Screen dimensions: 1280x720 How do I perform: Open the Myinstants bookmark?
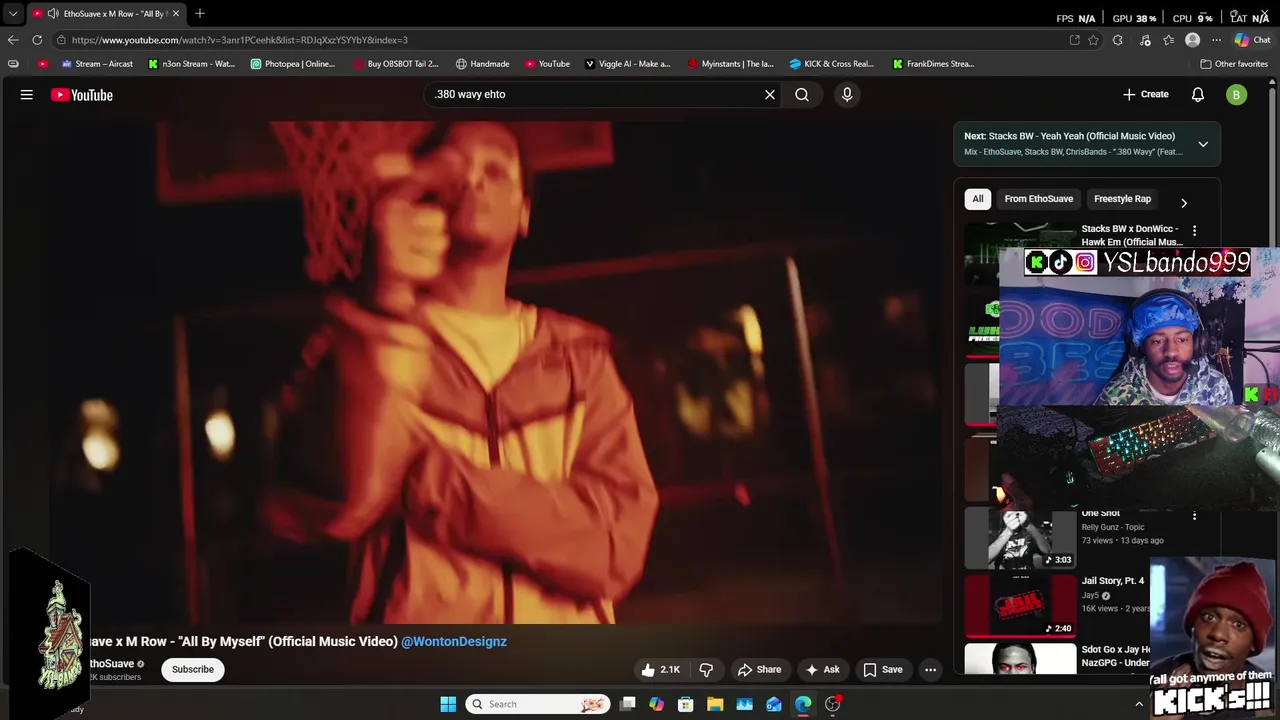730,64
